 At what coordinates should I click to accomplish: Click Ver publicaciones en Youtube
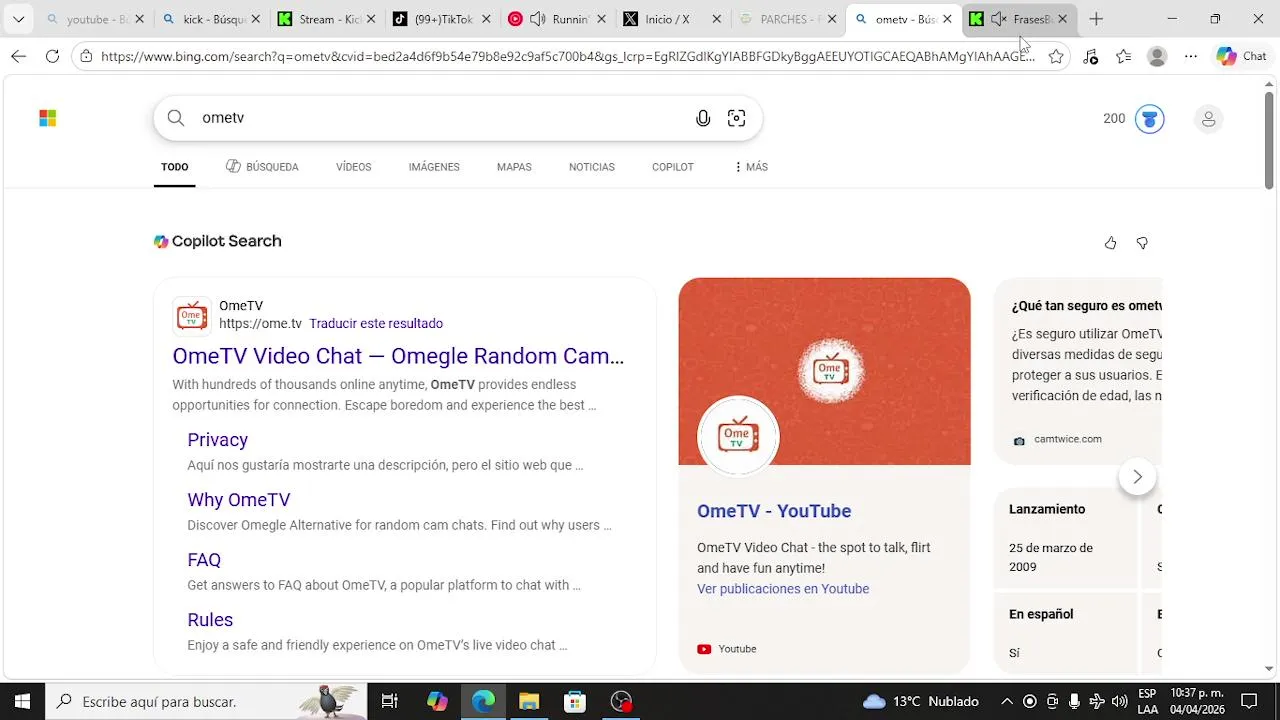coord(783,589)
